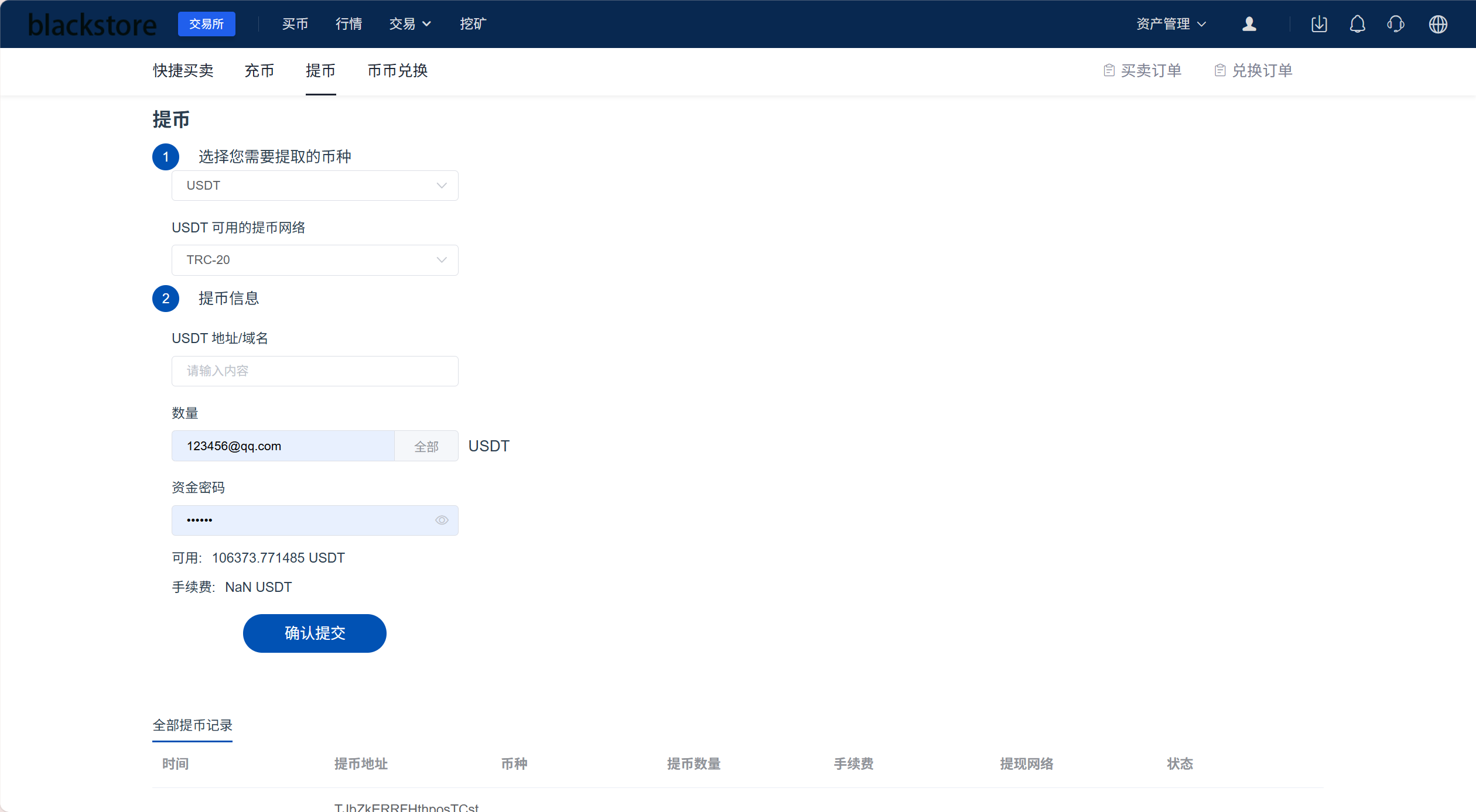
Task: Open the language globe icon
Action: click(x=1438, y=24)
